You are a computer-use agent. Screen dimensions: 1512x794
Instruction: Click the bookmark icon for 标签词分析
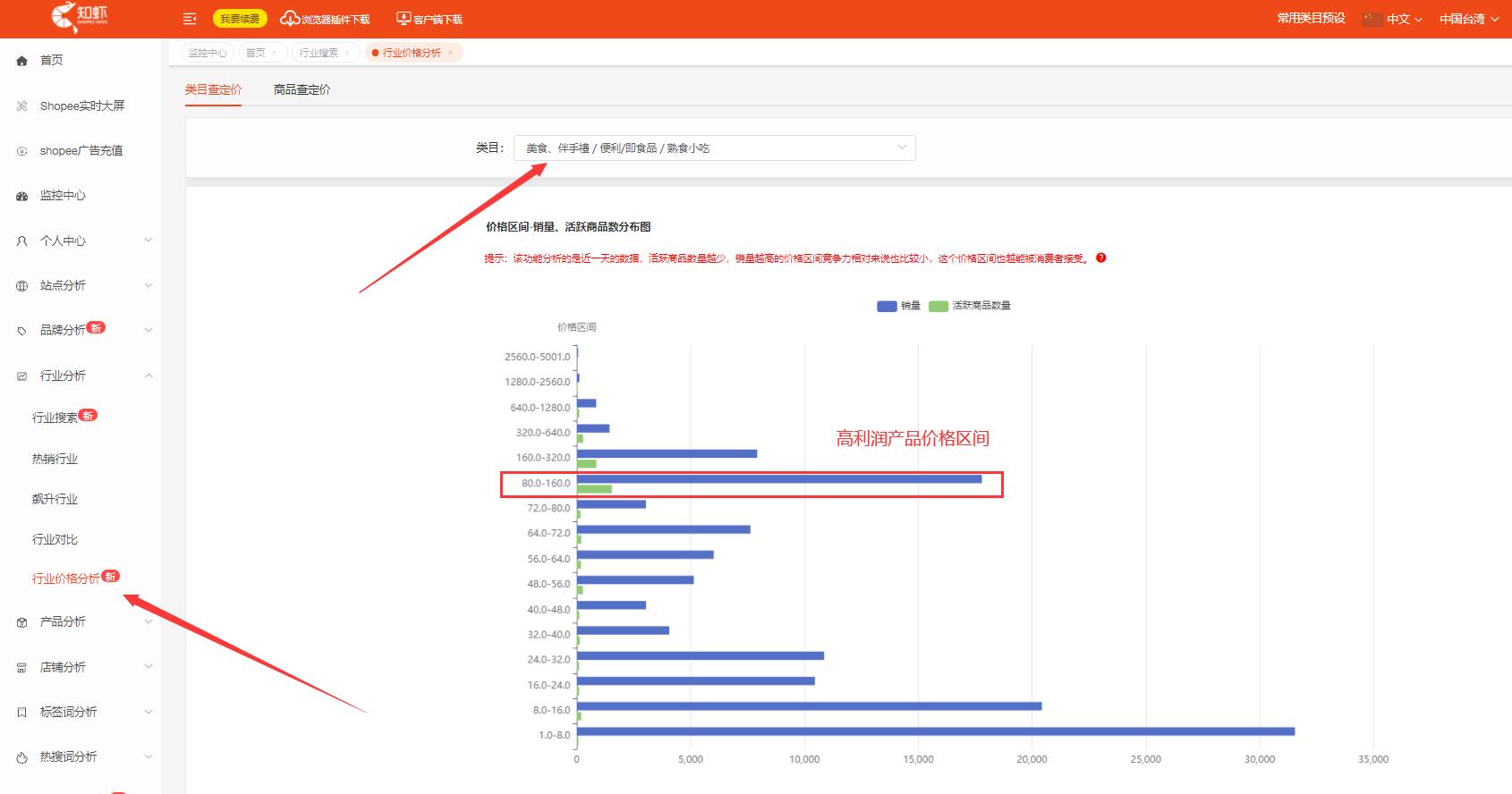(22, 713)
